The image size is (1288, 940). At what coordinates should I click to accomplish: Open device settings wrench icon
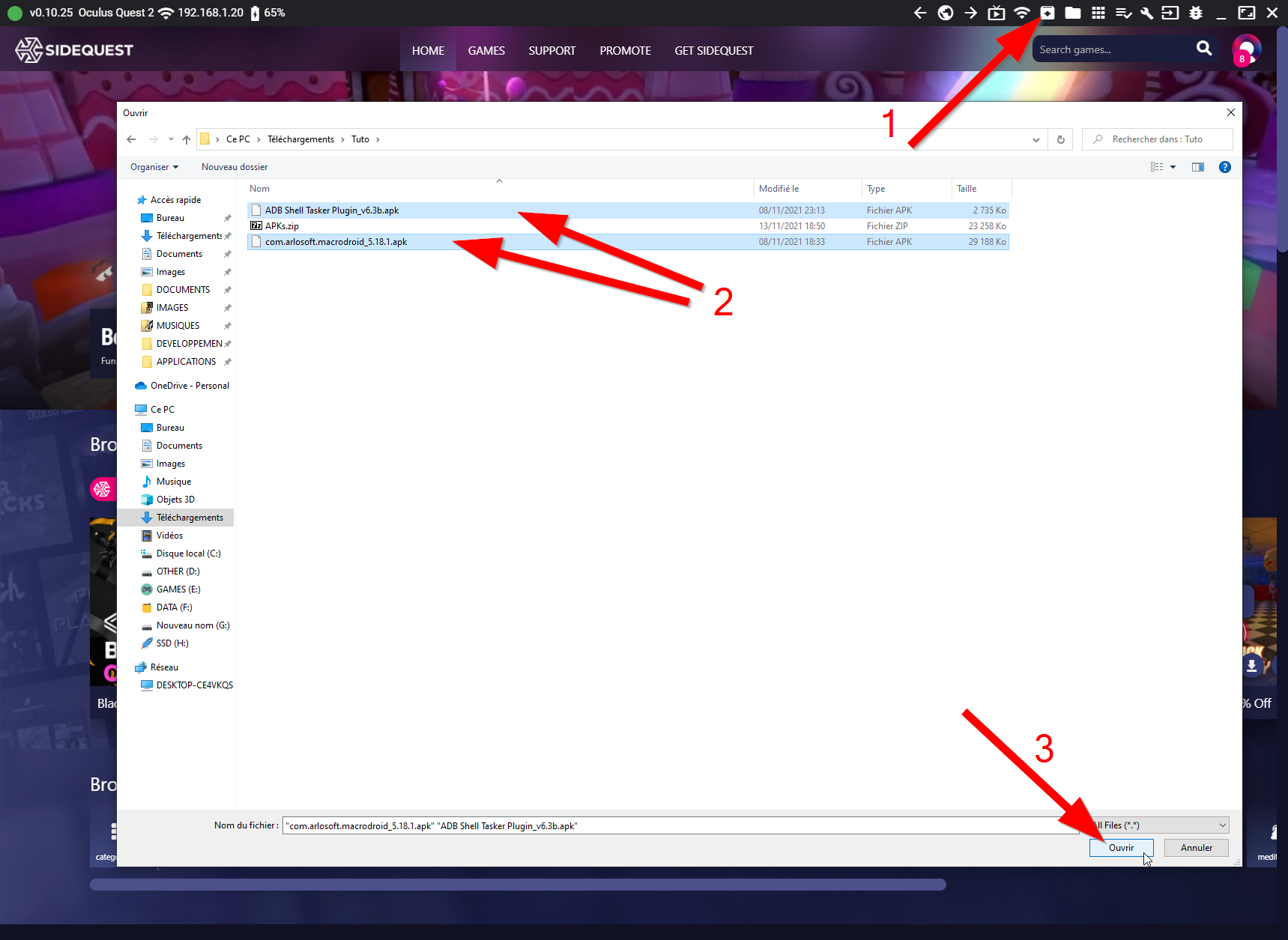1146,13
